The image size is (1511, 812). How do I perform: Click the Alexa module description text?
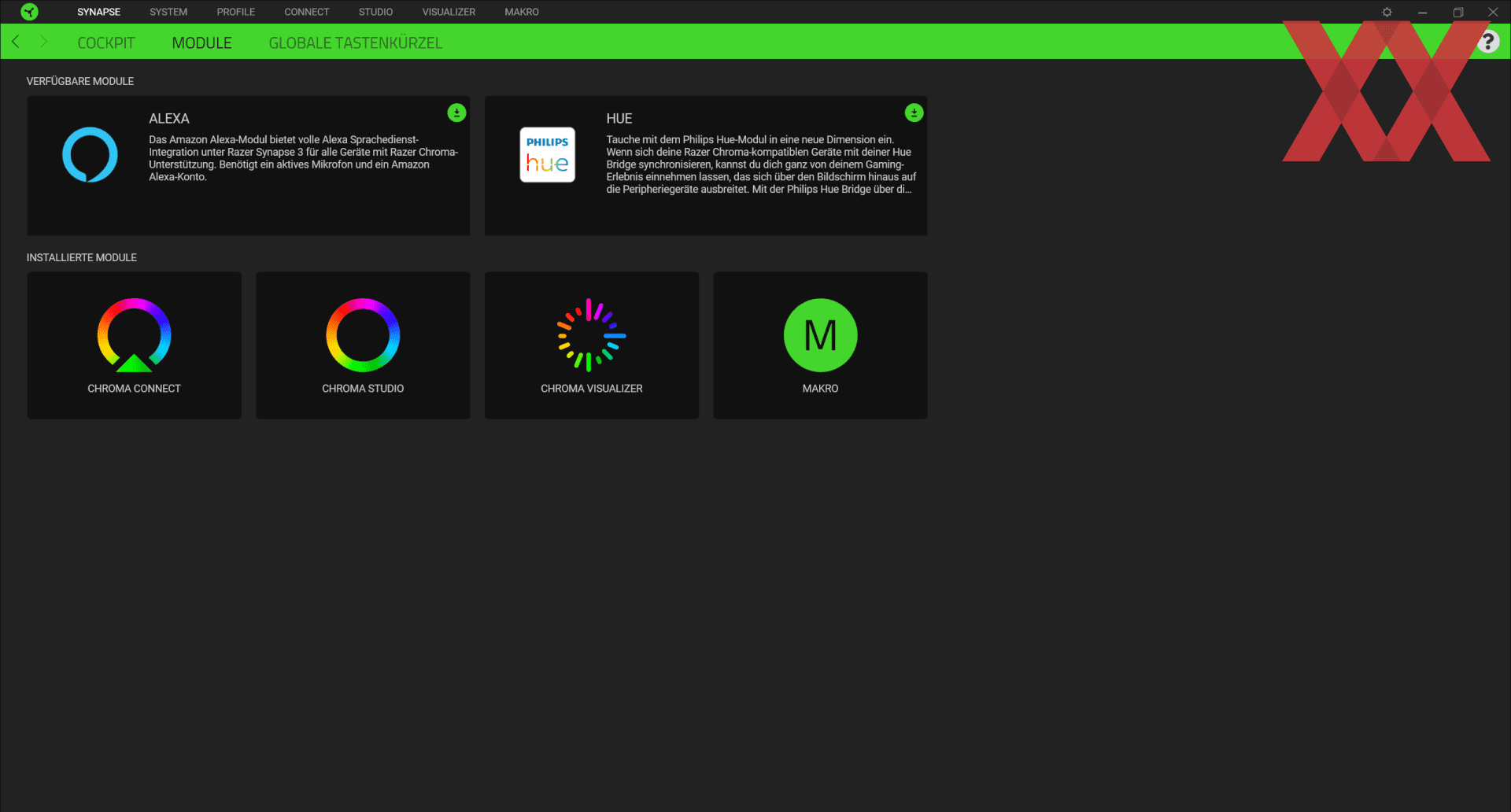point(304,158)
